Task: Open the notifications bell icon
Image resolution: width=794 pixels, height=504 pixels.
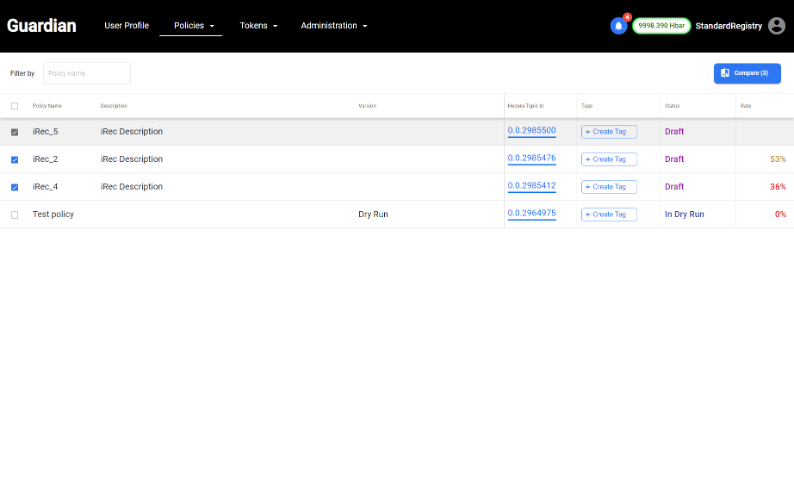Action: coord(618,26)
